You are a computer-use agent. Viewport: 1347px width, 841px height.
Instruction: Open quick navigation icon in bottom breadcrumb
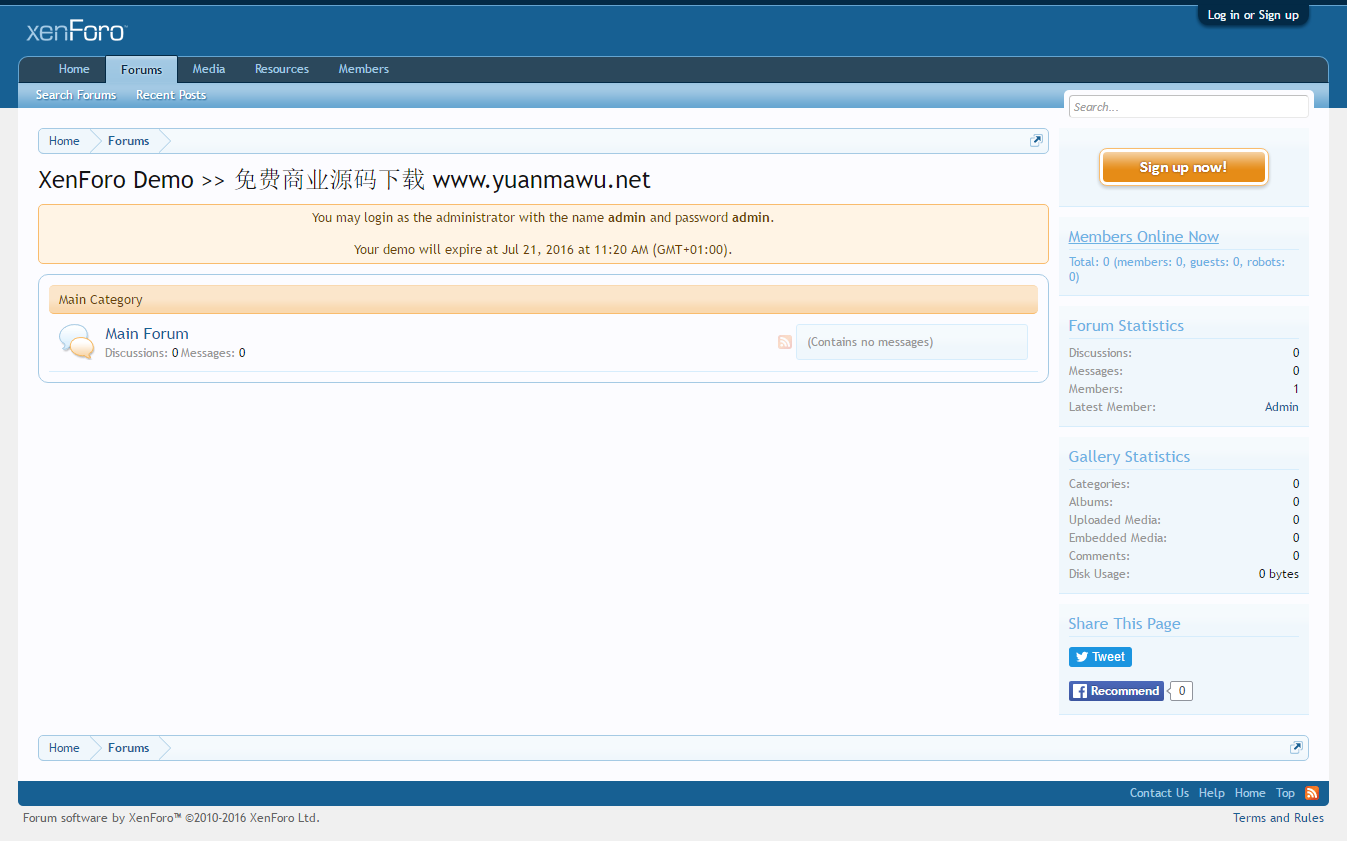click(1296, 748)
